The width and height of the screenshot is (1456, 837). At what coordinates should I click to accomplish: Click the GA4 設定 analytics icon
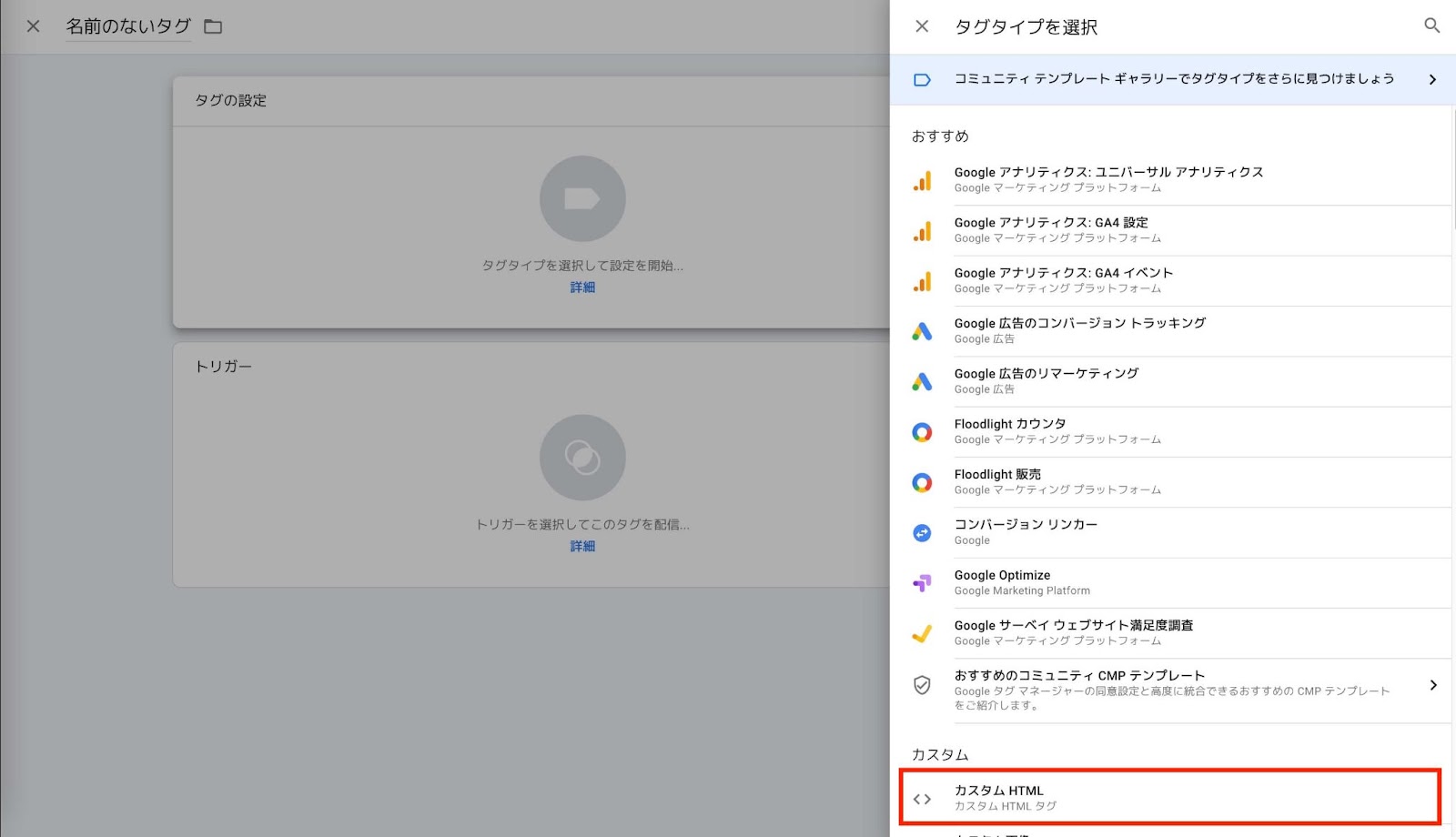922,231
